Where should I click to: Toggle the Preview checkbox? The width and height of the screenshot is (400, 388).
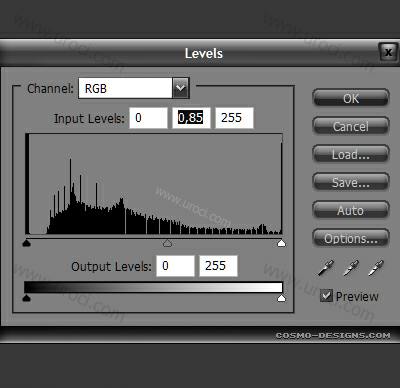[x=326, y=296]
